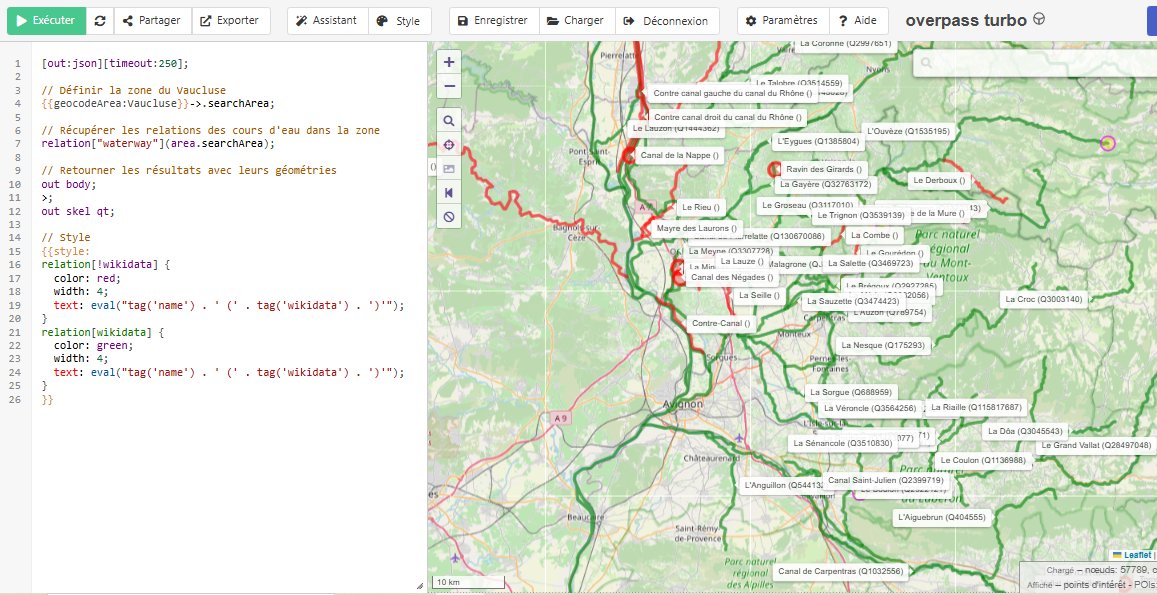Zoom in on the map with plus

(x=449, y=62)
